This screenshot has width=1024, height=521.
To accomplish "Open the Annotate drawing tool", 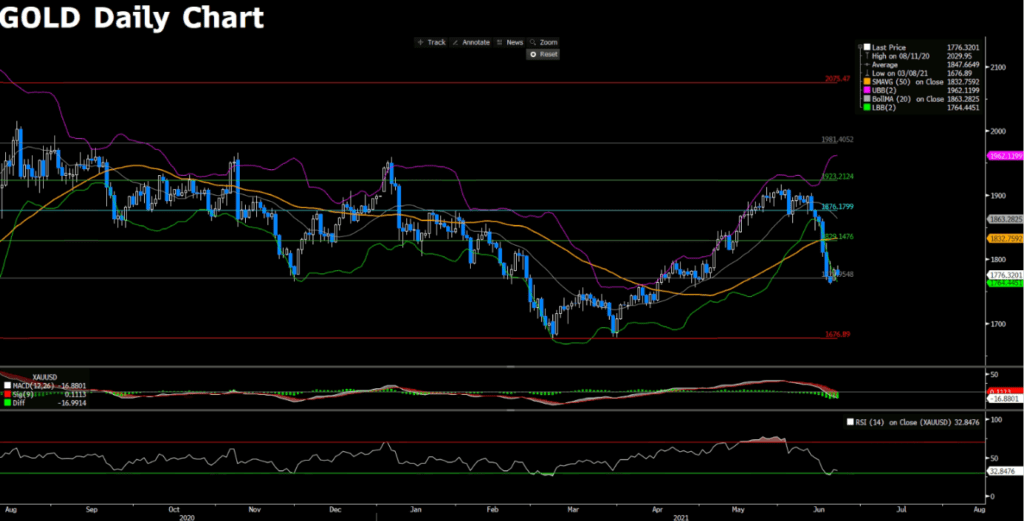I will click(x=470, y=42).
